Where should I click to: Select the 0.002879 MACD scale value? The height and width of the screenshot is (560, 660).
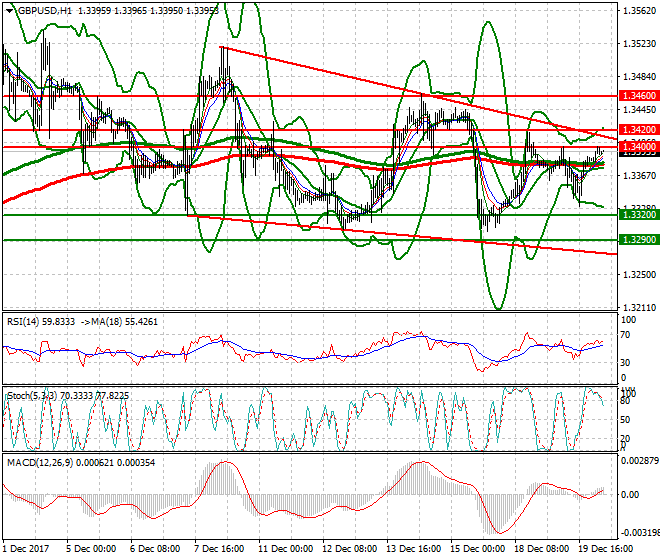click(x=638, y=461)
